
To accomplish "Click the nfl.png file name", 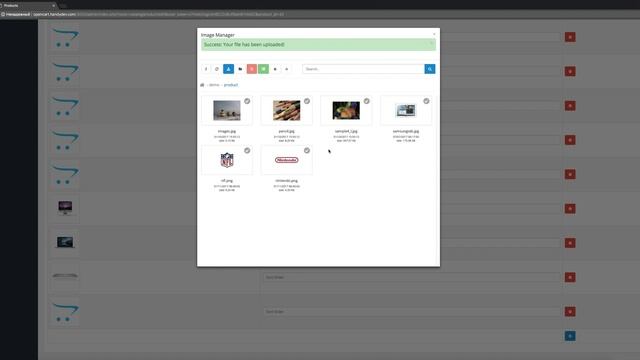I will tap(227, 181).
